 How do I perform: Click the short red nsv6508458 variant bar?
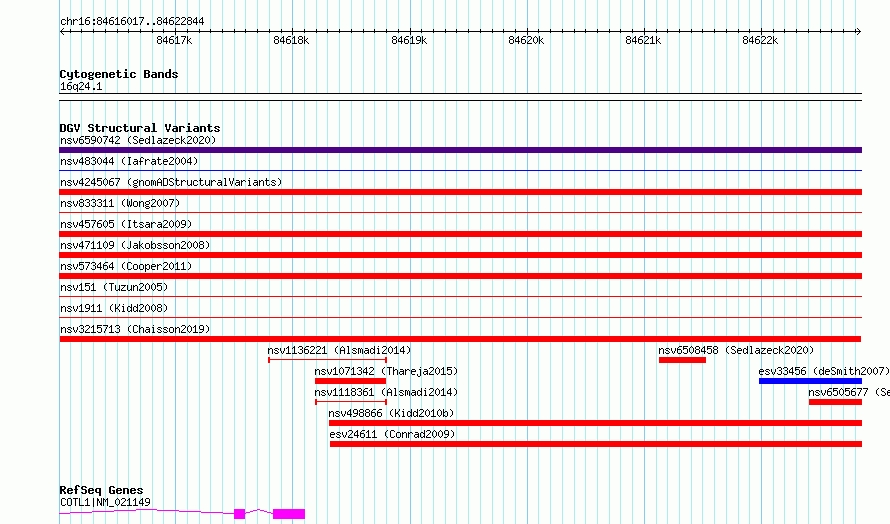coord(682,360)
